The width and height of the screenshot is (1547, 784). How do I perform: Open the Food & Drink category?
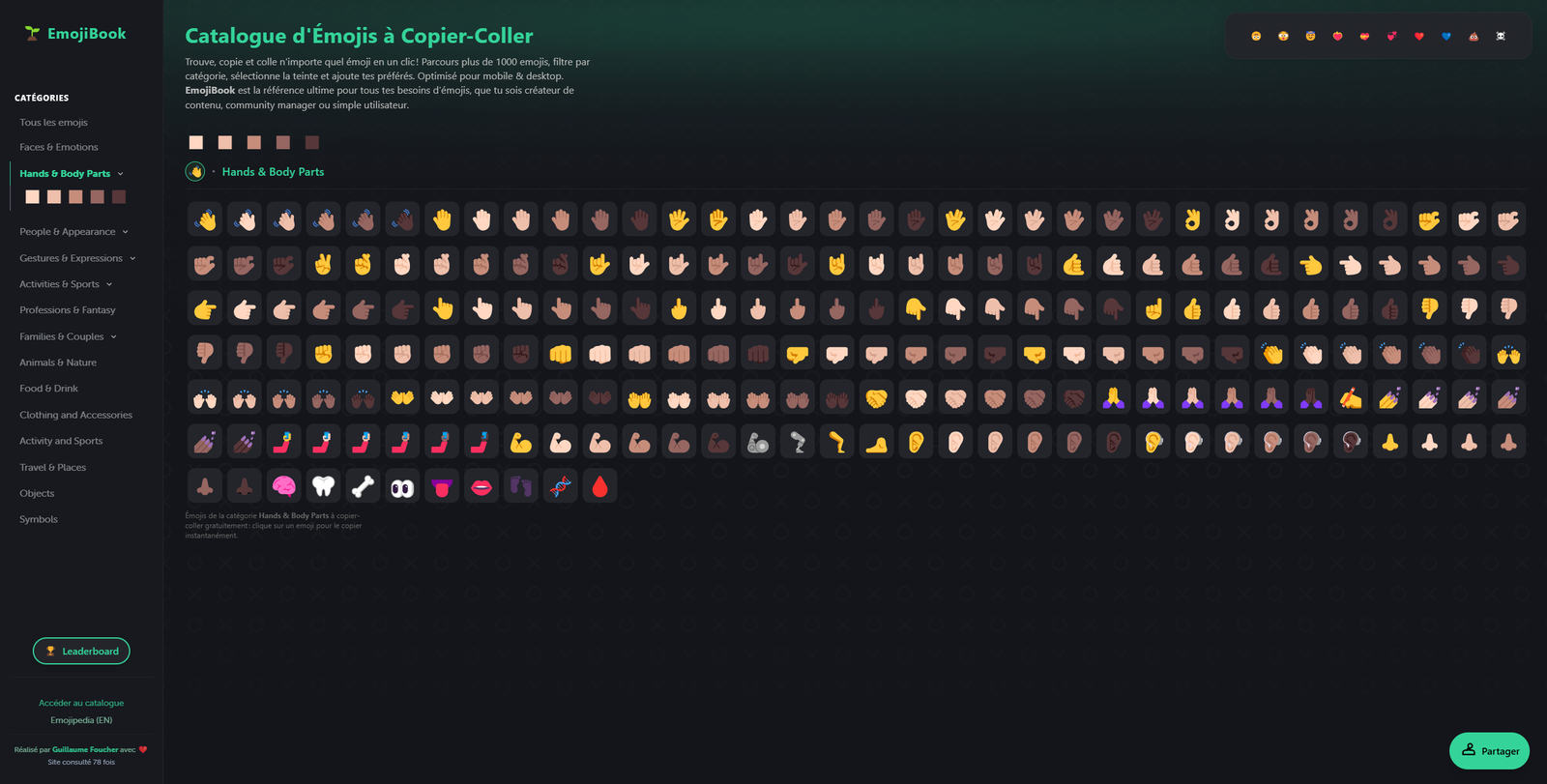(49, 389)
